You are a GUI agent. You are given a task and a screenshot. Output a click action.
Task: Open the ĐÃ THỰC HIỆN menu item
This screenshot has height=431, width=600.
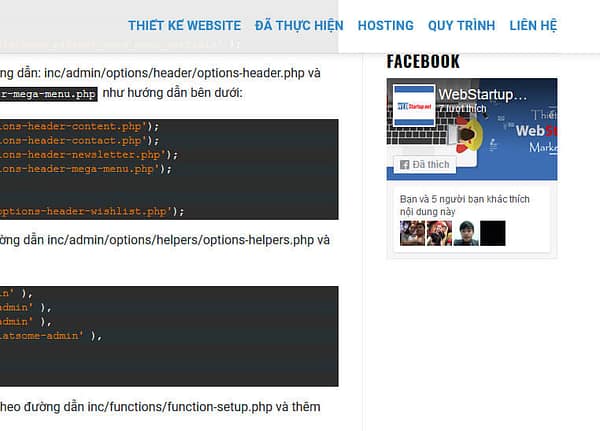[x=299, y=25]
